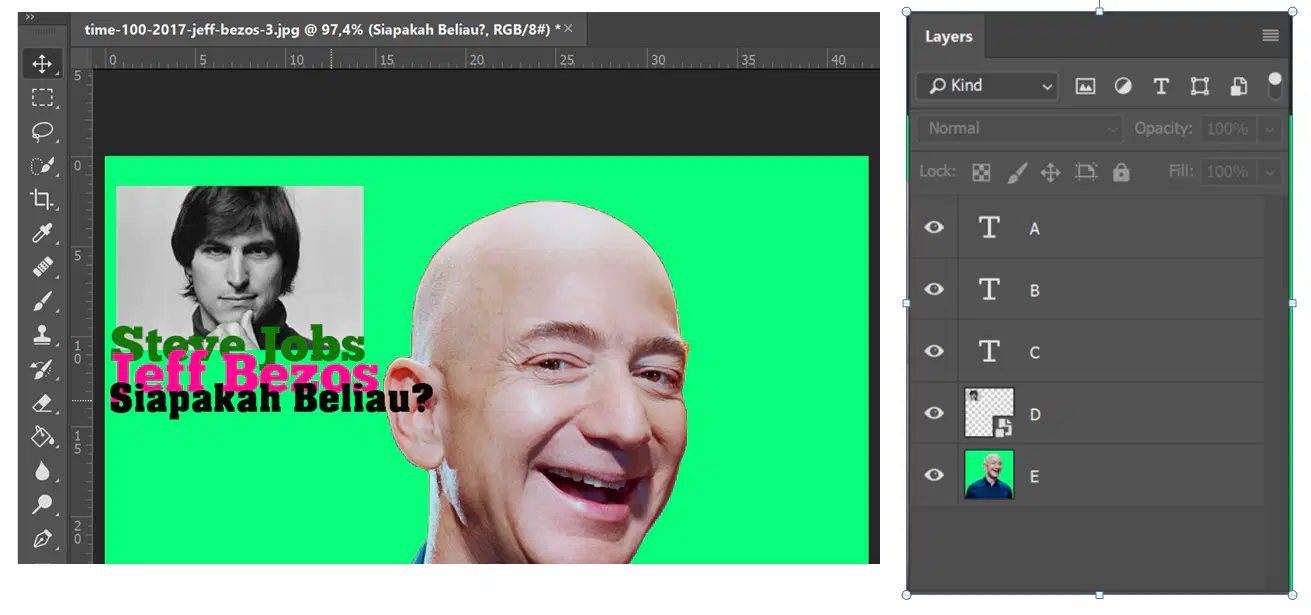
Task: Select the Eyedropper tool
Action: (42, 233)
